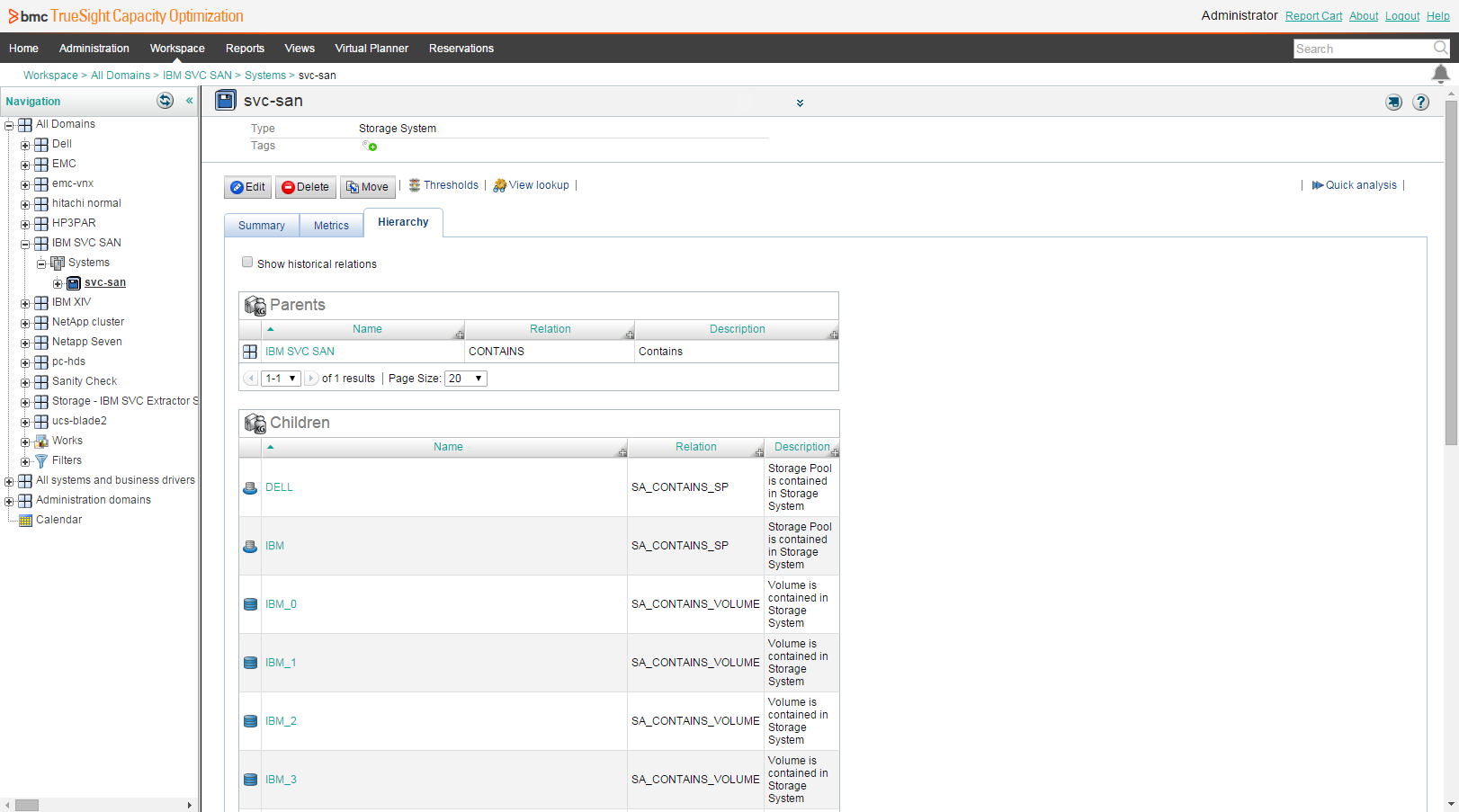Open the Administration menu
Viewport: 1459px width, 812px height.
coord(94,49)
